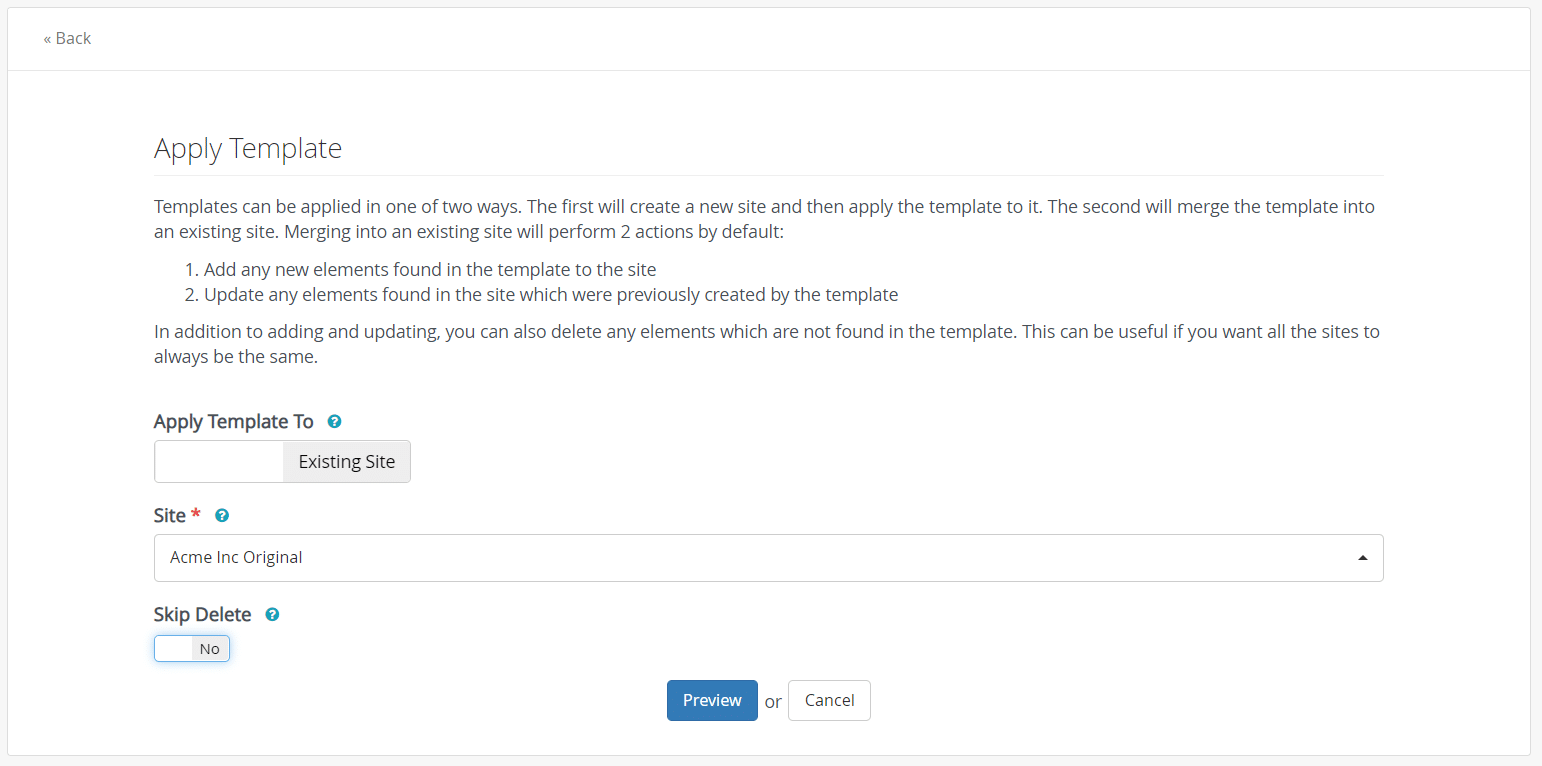This screenshot has height=766, width=1542.
Task: Toggle the Existing Site switch
Action: (x=282, y=462)
